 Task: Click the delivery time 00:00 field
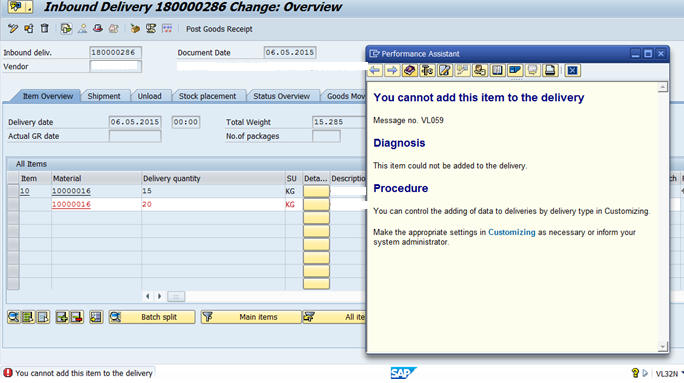click(186, 122)
